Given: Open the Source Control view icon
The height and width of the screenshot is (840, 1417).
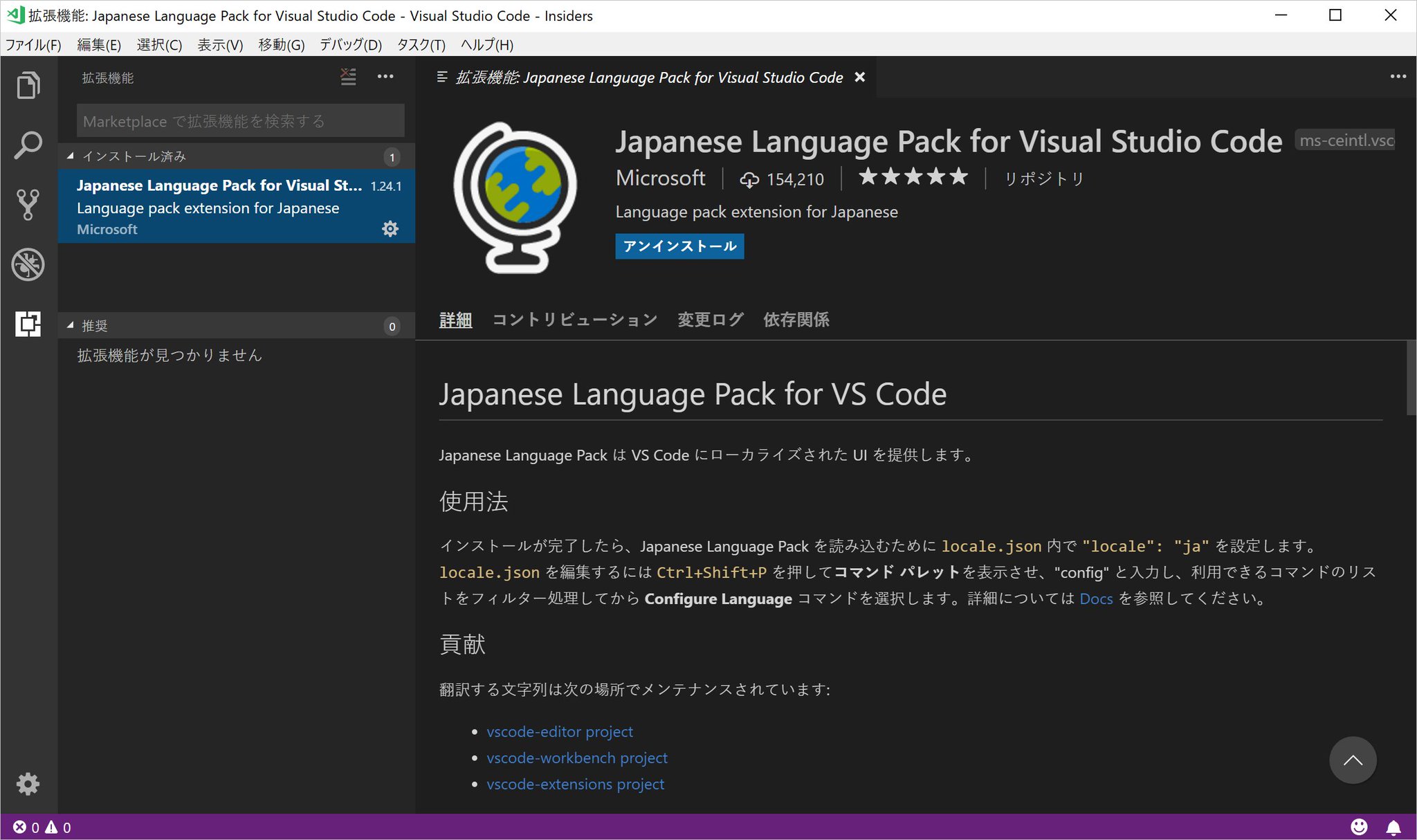Looking at the screenshot, I should click(28, 205).
